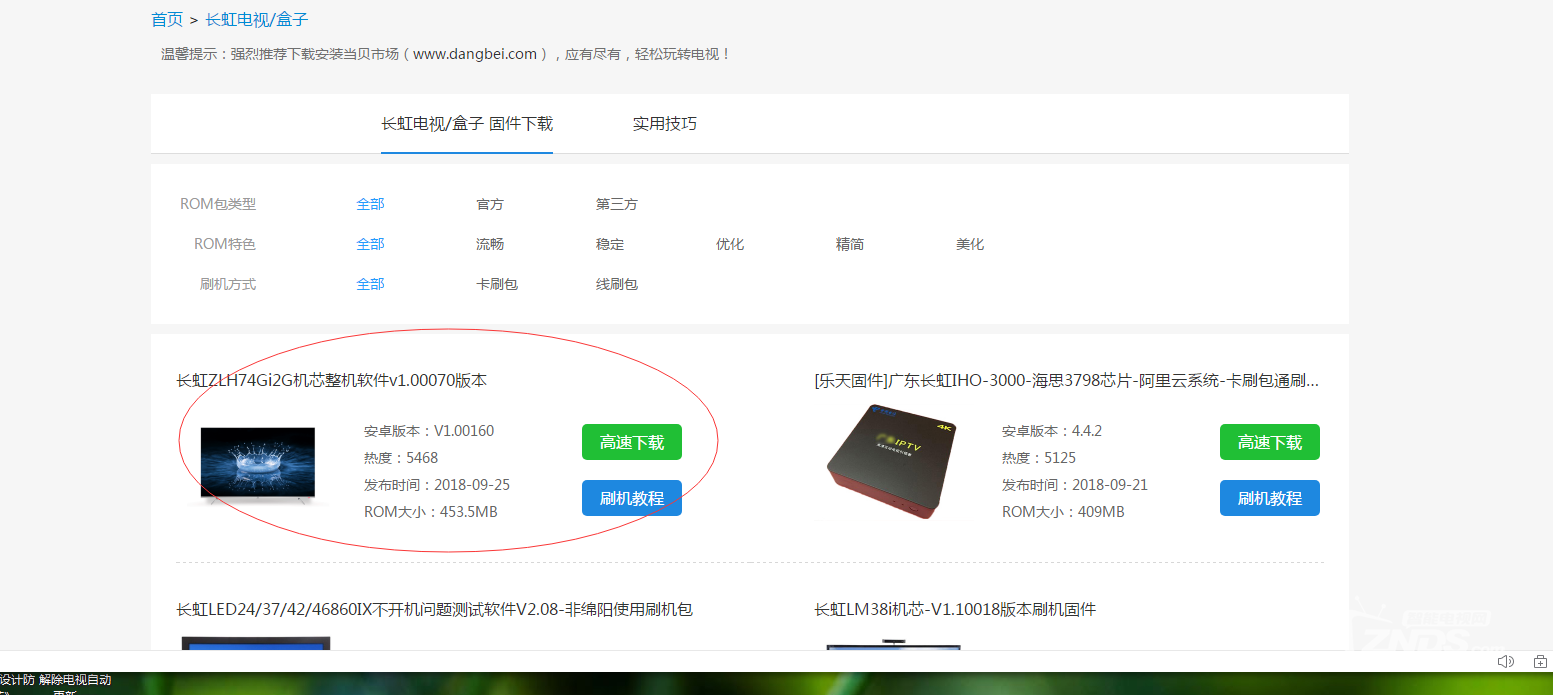Open the 长虹ZLH74Gi2G TV thumbnail image
1553x695 pixels.
pos(258,465)
